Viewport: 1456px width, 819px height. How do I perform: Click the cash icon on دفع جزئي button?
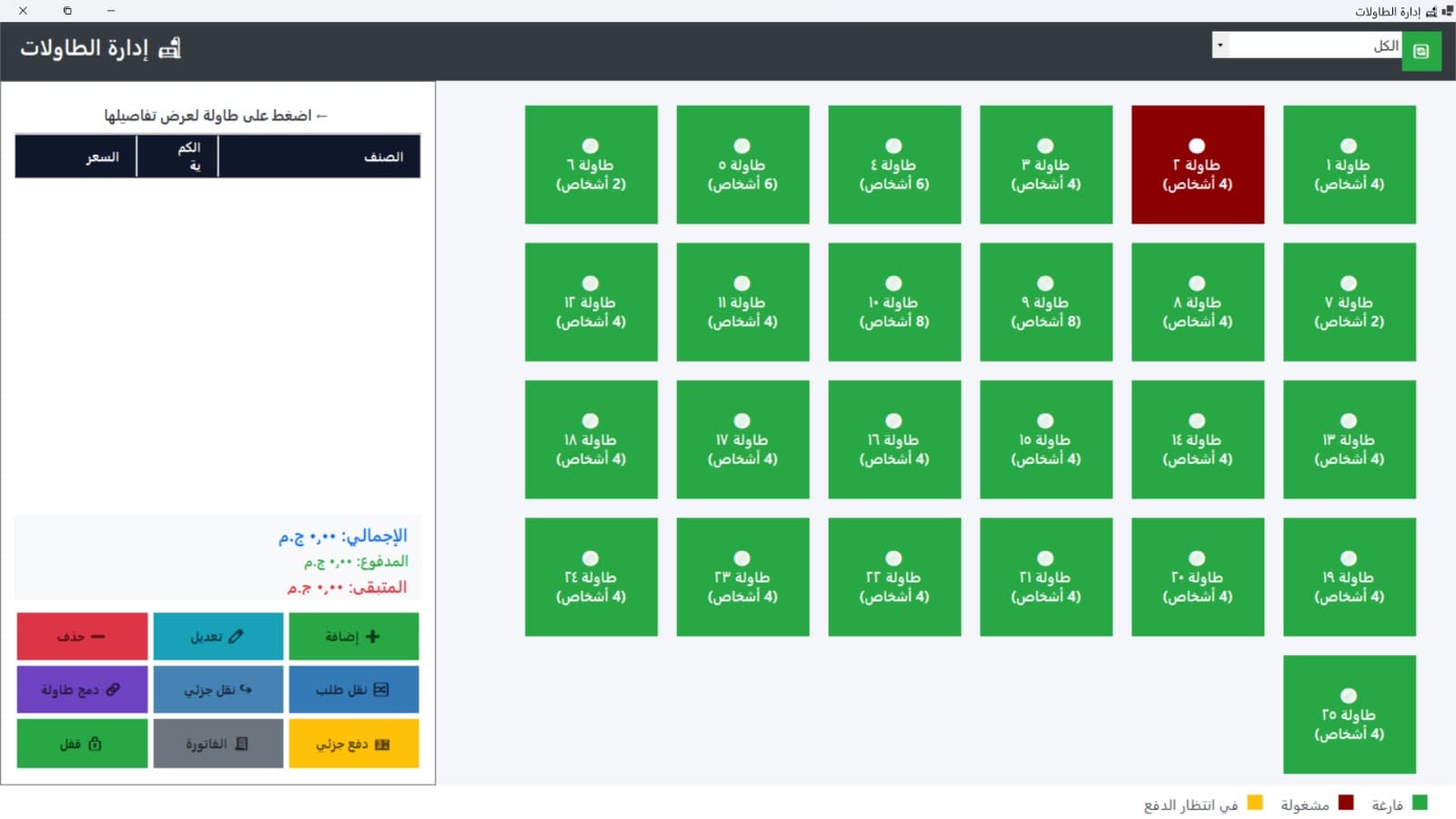(x=382, y=744)
